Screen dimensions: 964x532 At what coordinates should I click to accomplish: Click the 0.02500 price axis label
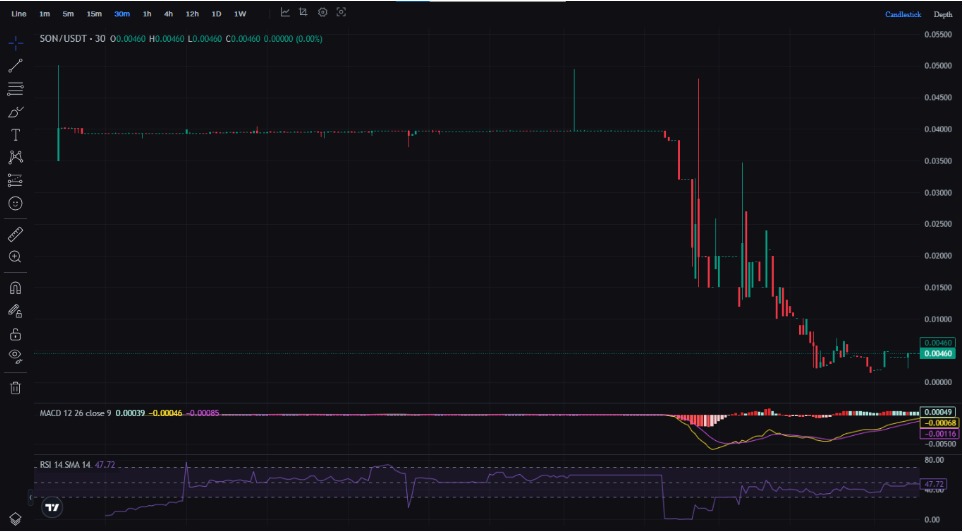coord(938,224)
